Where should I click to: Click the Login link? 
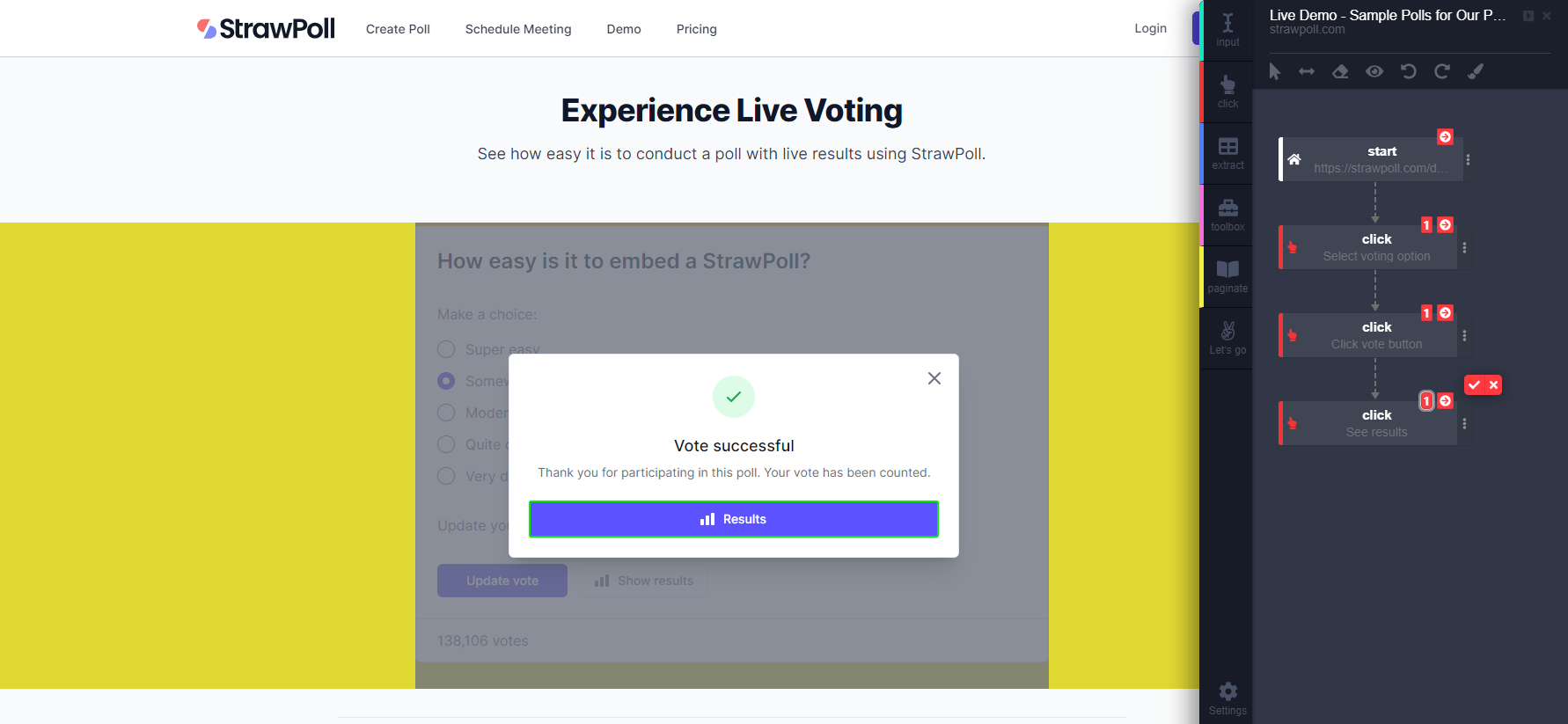coord(1150,28)
